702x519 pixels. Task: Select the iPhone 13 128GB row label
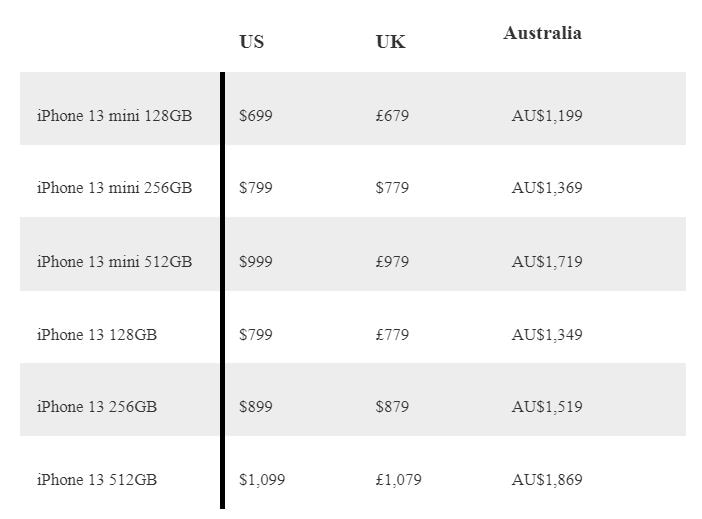97,334
